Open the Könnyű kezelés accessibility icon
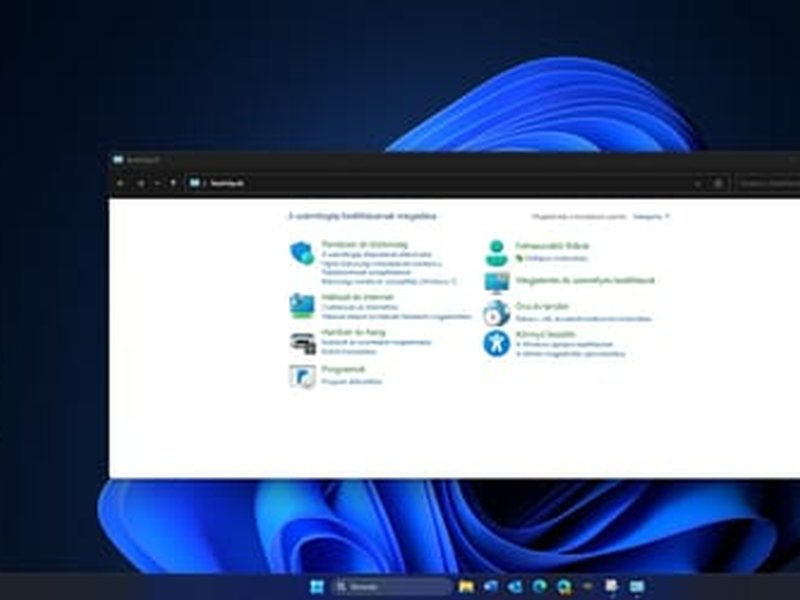 497,343
